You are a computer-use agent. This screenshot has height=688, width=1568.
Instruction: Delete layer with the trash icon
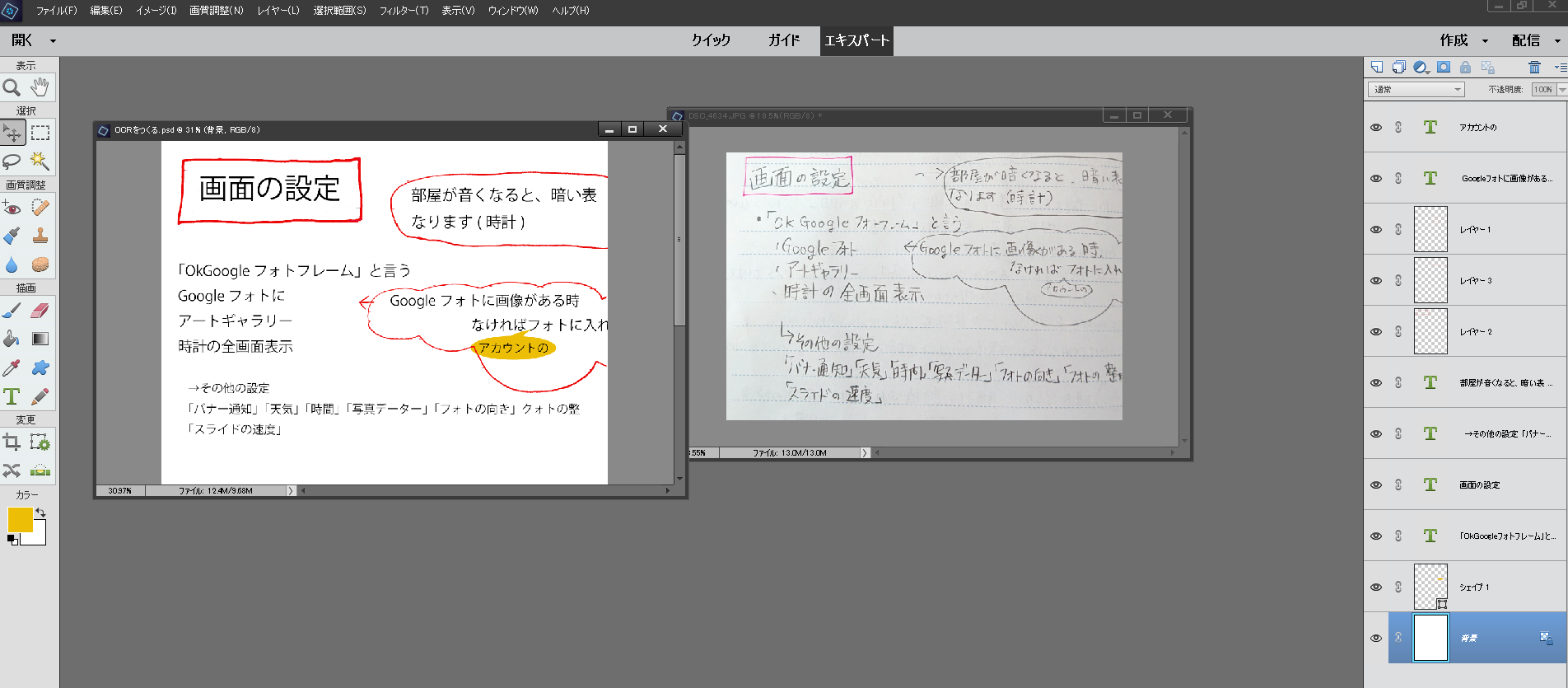(x=1534, y=67)
